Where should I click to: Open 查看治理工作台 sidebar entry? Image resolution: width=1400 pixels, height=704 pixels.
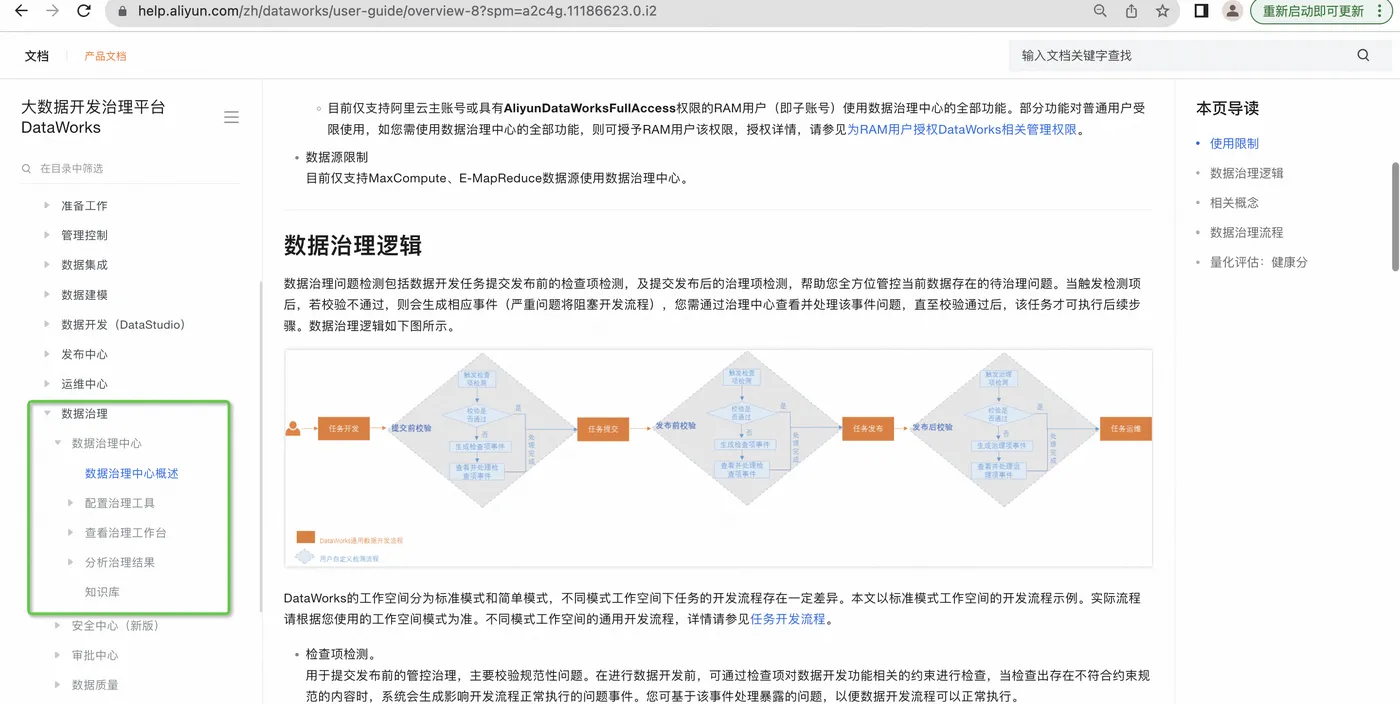tap(126, 533)
